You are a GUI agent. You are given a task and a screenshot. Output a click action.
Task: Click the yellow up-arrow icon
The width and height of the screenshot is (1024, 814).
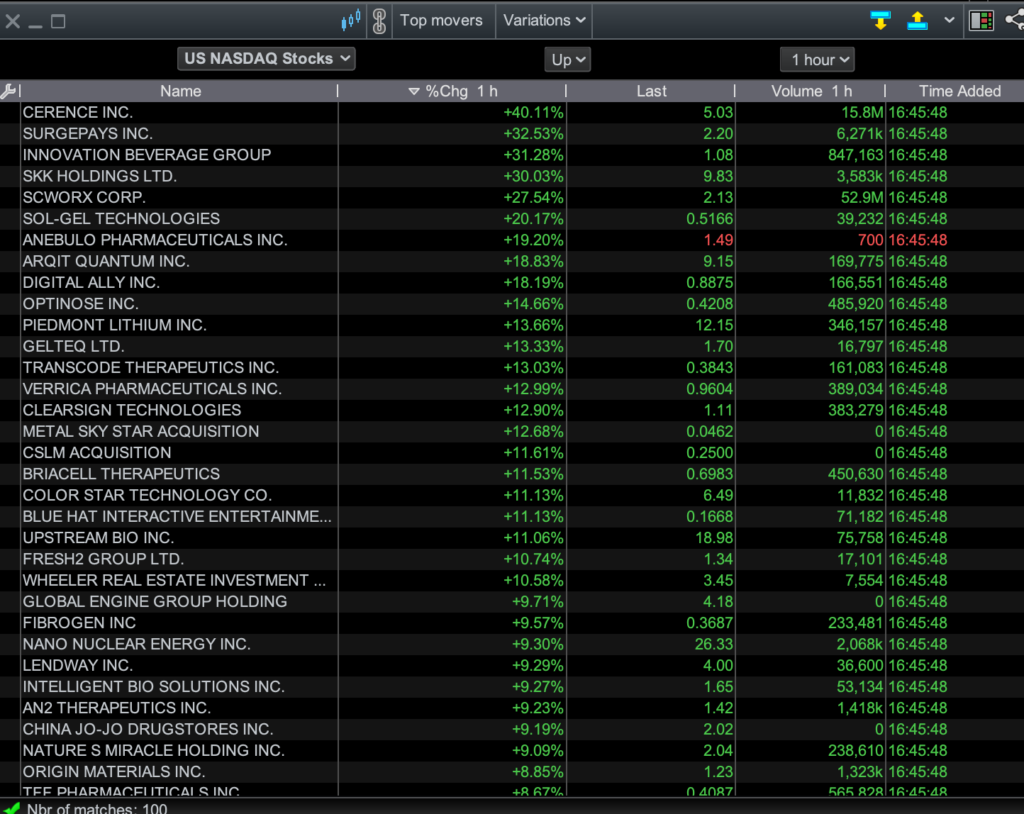(918, 21)
